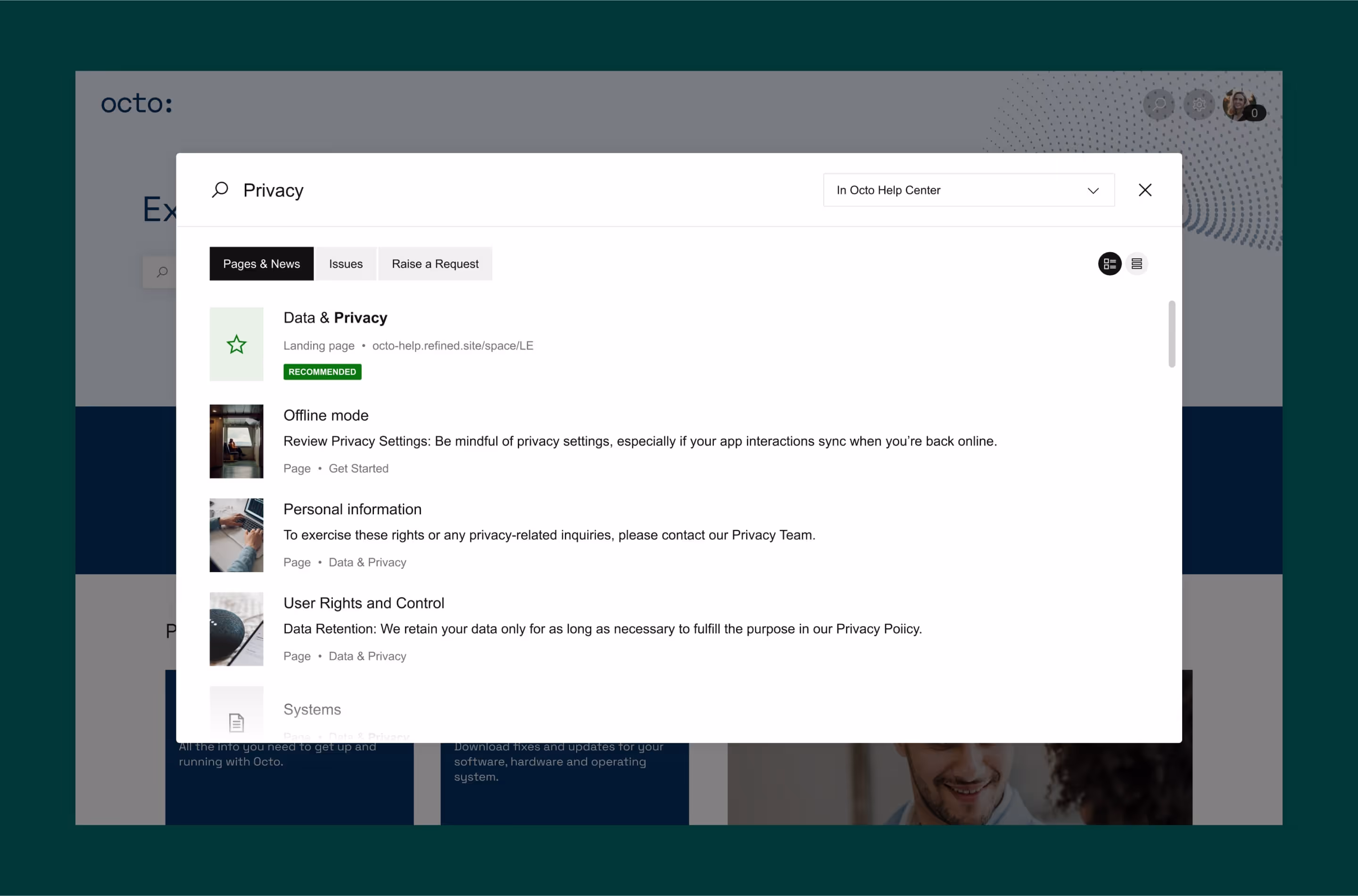Screen dimensions: 1358x896
Task: Switch to the Pages & News tab
Action: 261,263
